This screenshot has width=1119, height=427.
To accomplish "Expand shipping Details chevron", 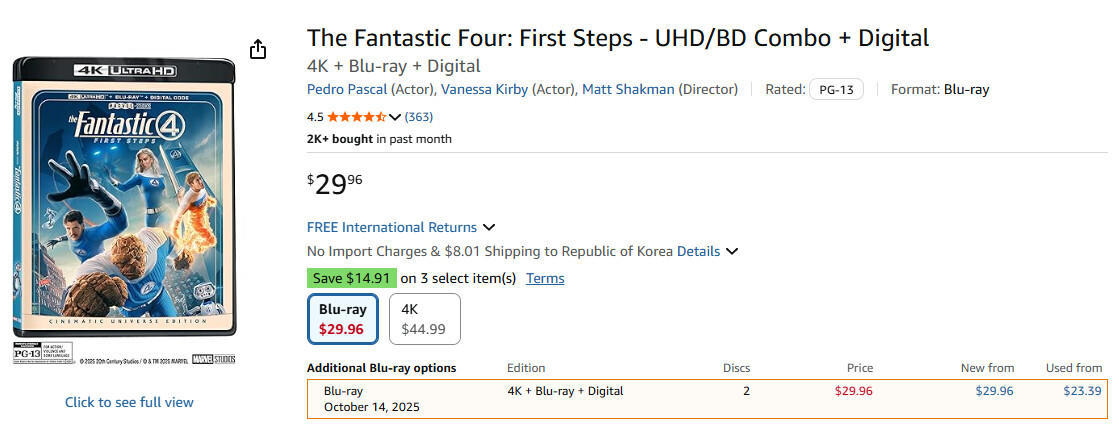I will (732, 252).
